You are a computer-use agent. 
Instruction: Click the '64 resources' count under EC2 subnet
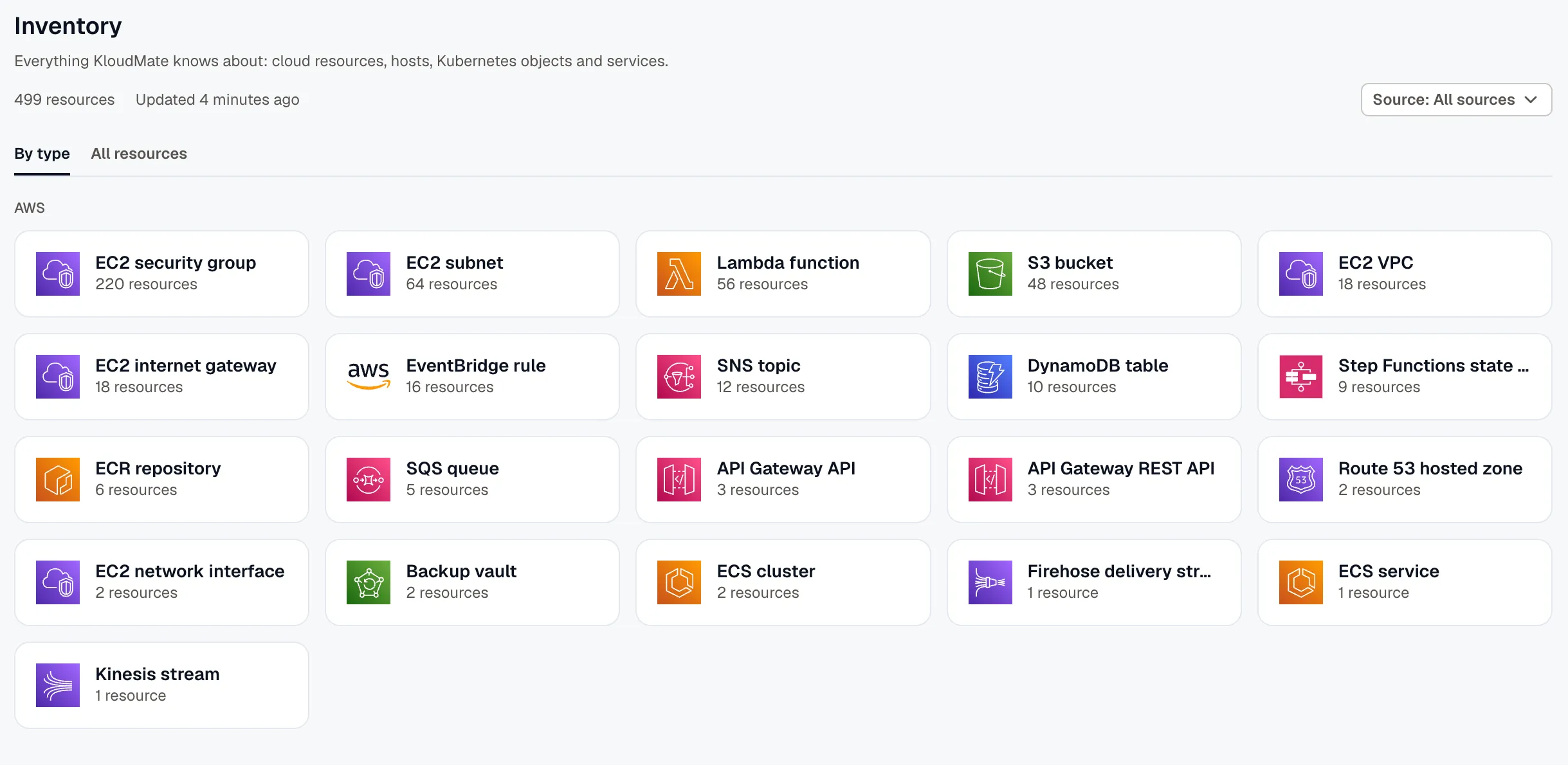coord(451,284)
